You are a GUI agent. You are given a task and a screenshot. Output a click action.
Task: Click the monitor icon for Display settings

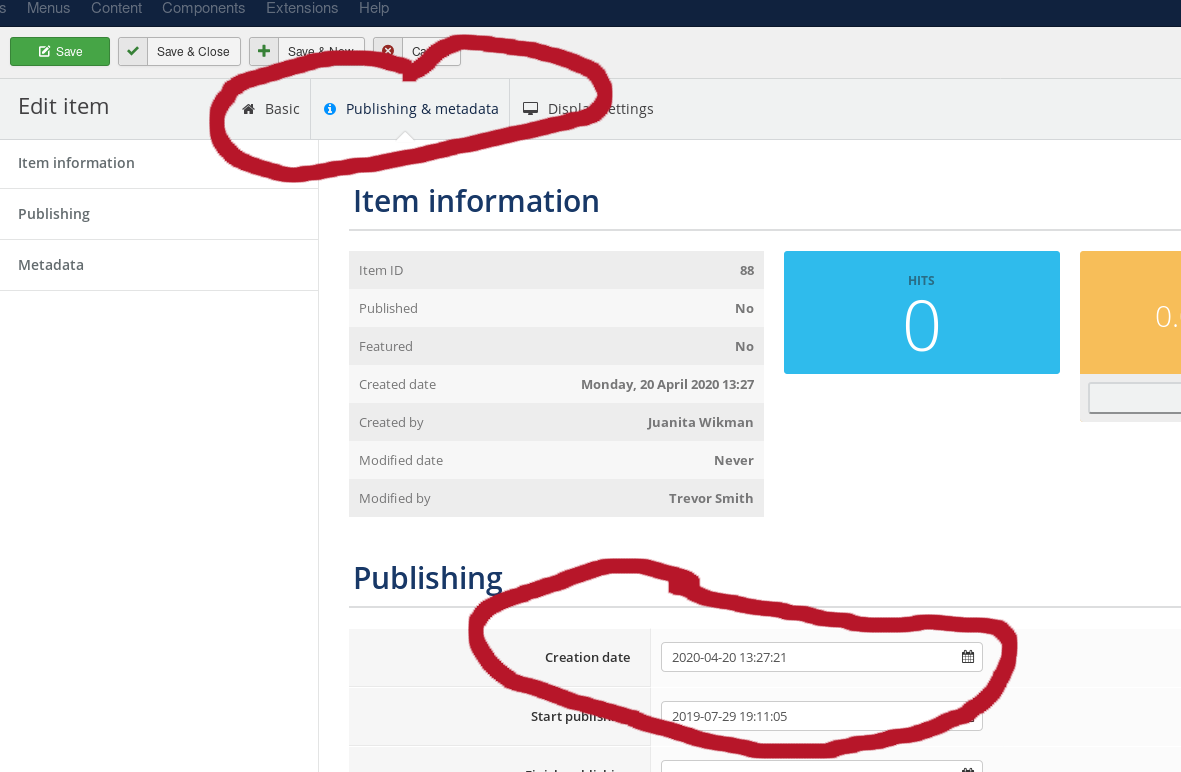[531, 109]
